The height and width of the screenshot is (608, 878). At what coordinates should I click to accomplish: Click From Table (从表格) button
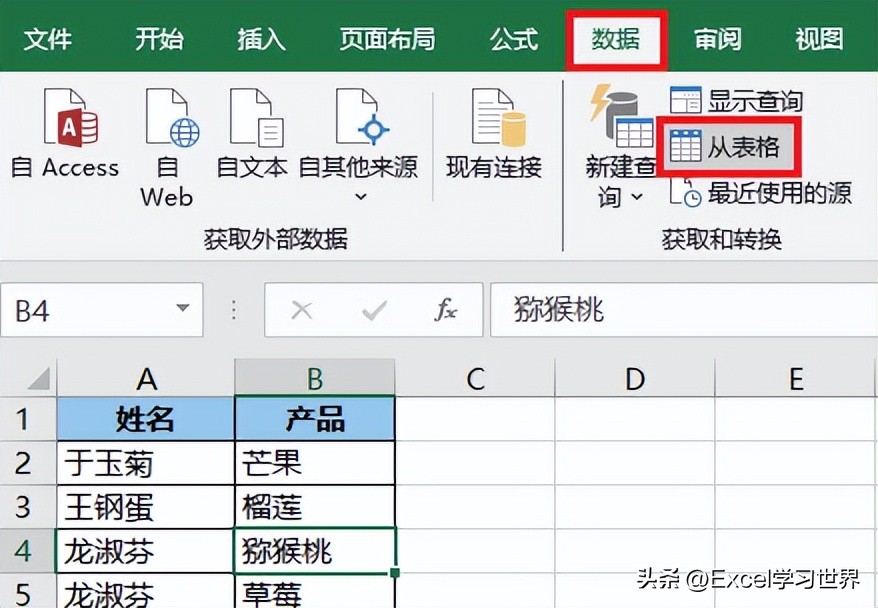[x=730, y=147]
